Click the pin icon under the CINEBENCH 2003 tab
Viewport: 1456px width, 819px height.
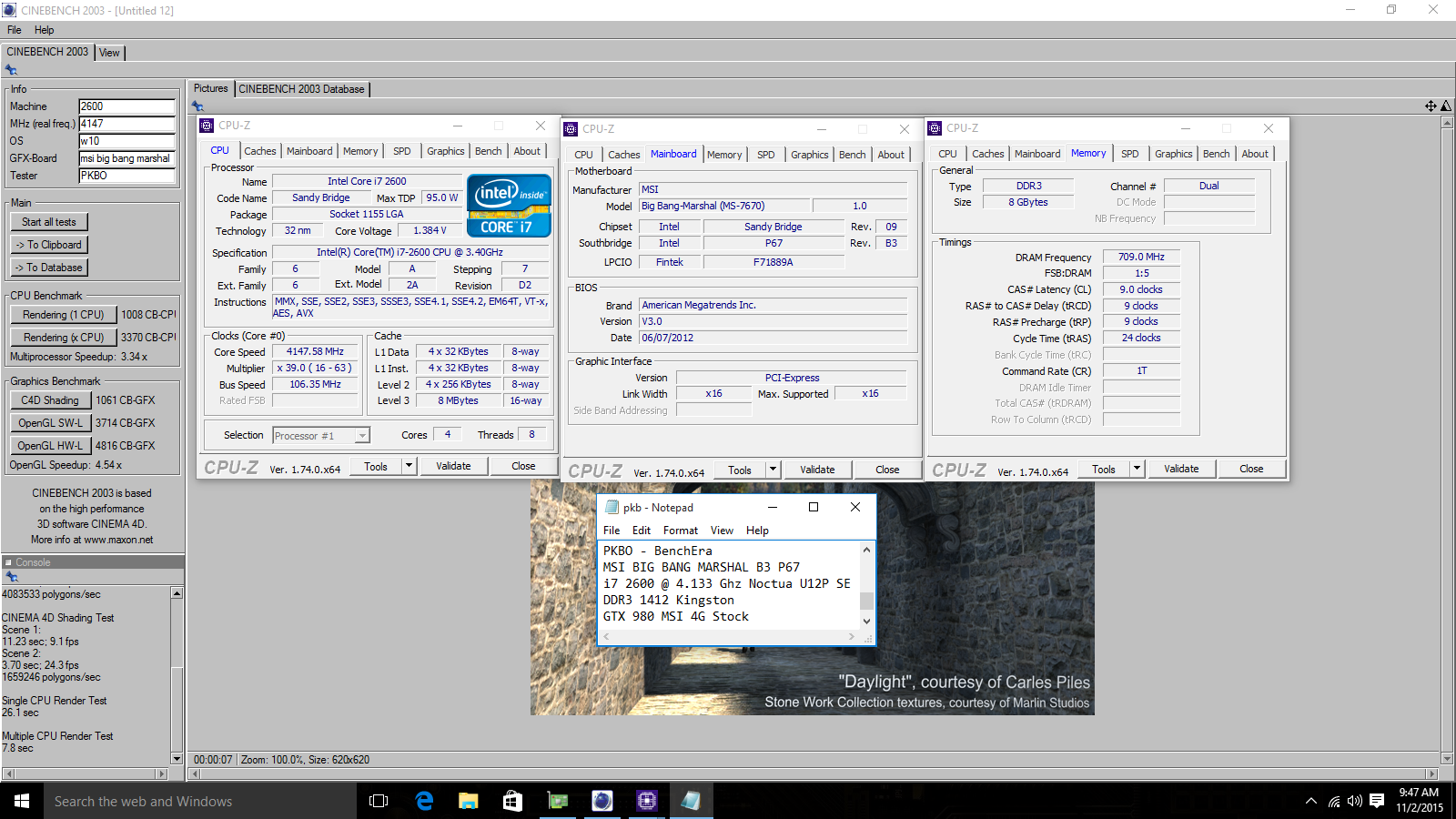(x=11, y=70)
